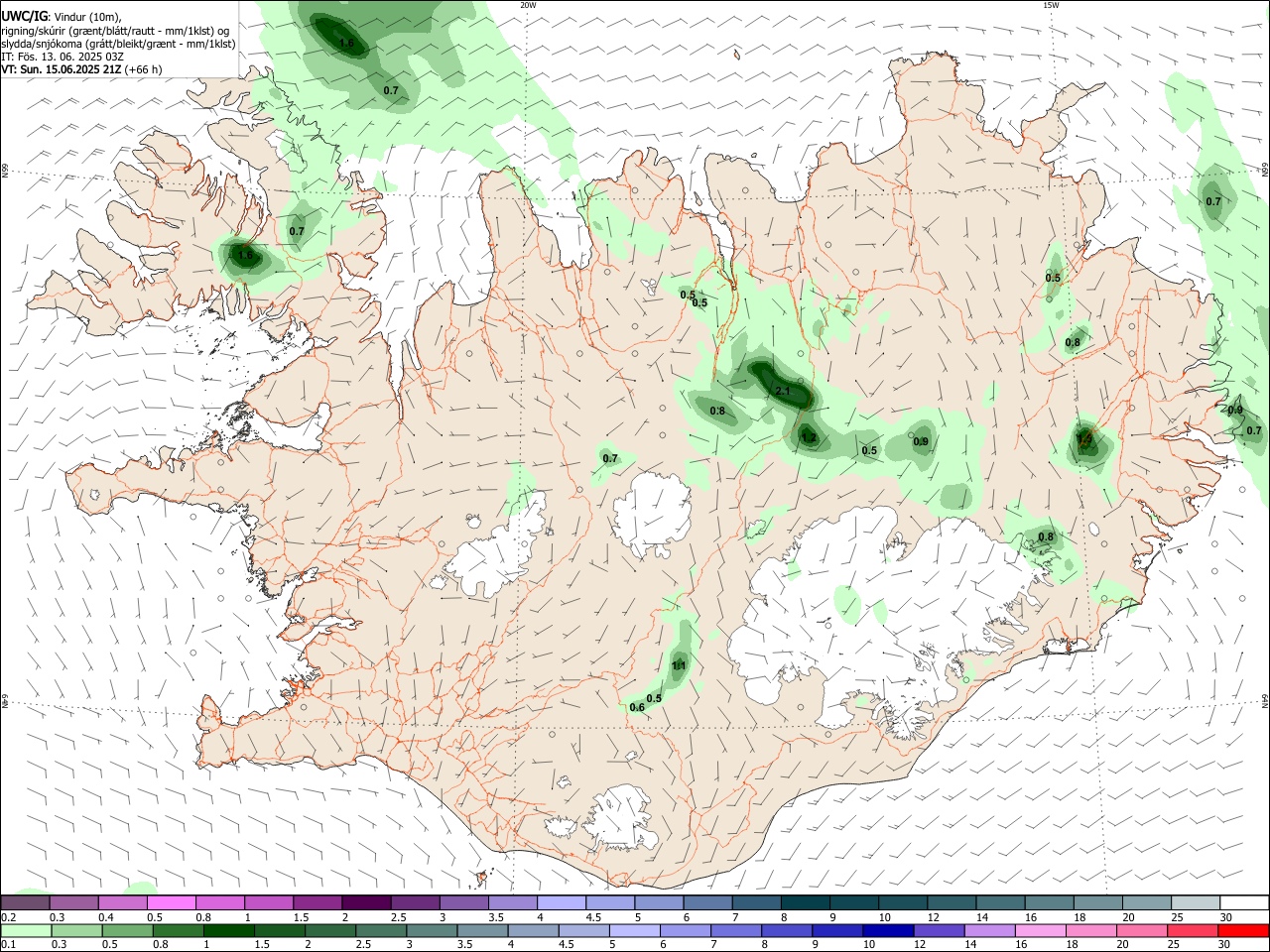Pick the white 30 mm snow swatch
The width and height of the screenshot is (1270, 952).
[1244, 902]
